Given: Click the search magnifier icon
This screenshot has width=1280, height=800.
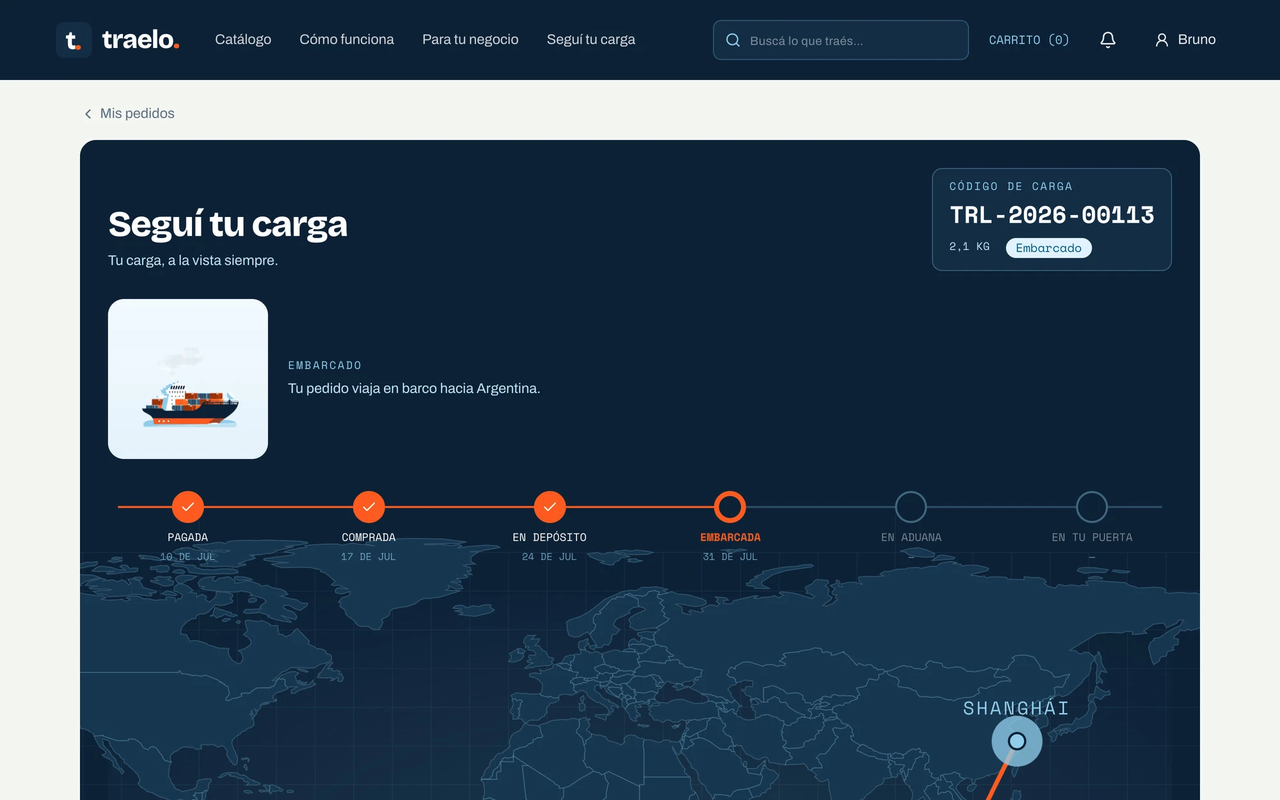Looking at the screenshot, I should point(733,40).
